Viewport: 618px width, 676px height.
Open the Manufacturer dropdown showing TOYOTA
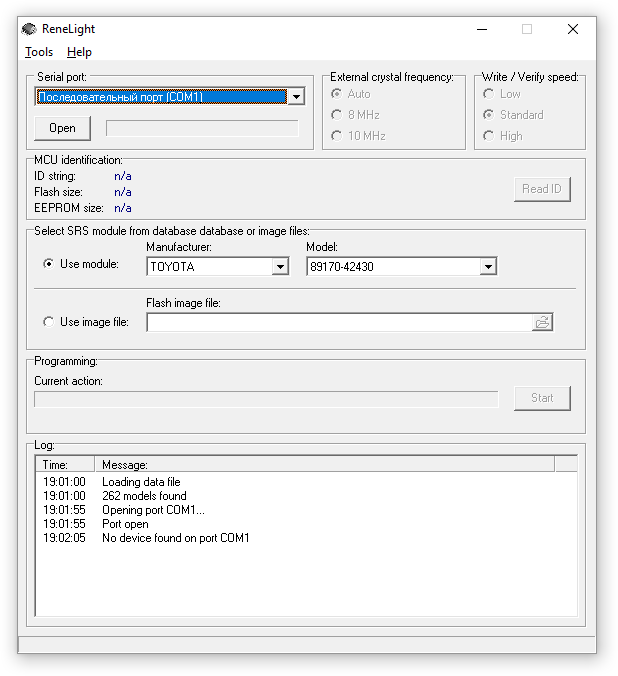280,267
